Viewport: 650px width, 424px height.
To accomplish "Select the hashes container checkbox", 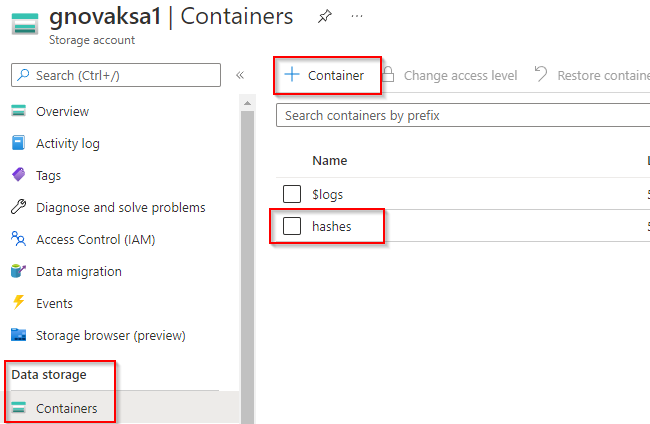I will click(x=292, y=227).
